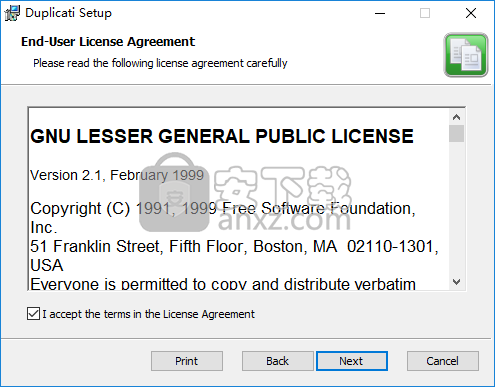495x387 pixels.
Task: Cancel the Duplicati installation
Action: (443, 361)
